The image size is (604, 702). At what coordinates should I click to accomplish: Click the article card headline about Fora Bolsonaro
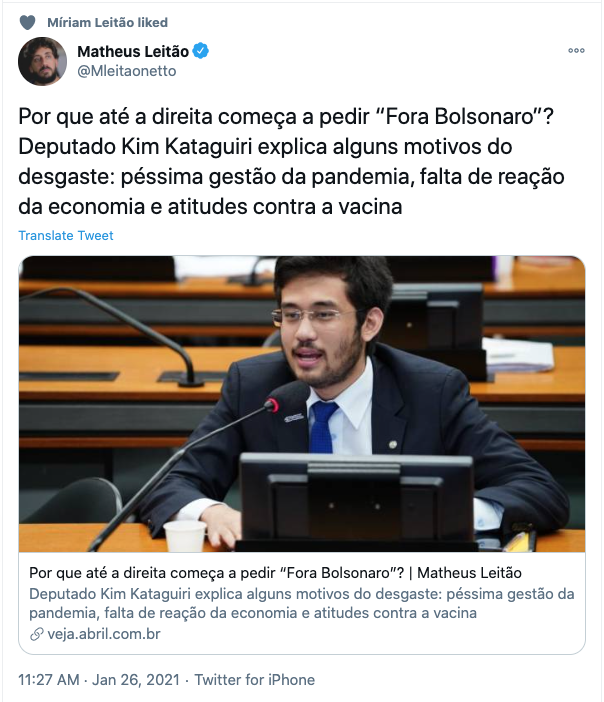[275, 573]
